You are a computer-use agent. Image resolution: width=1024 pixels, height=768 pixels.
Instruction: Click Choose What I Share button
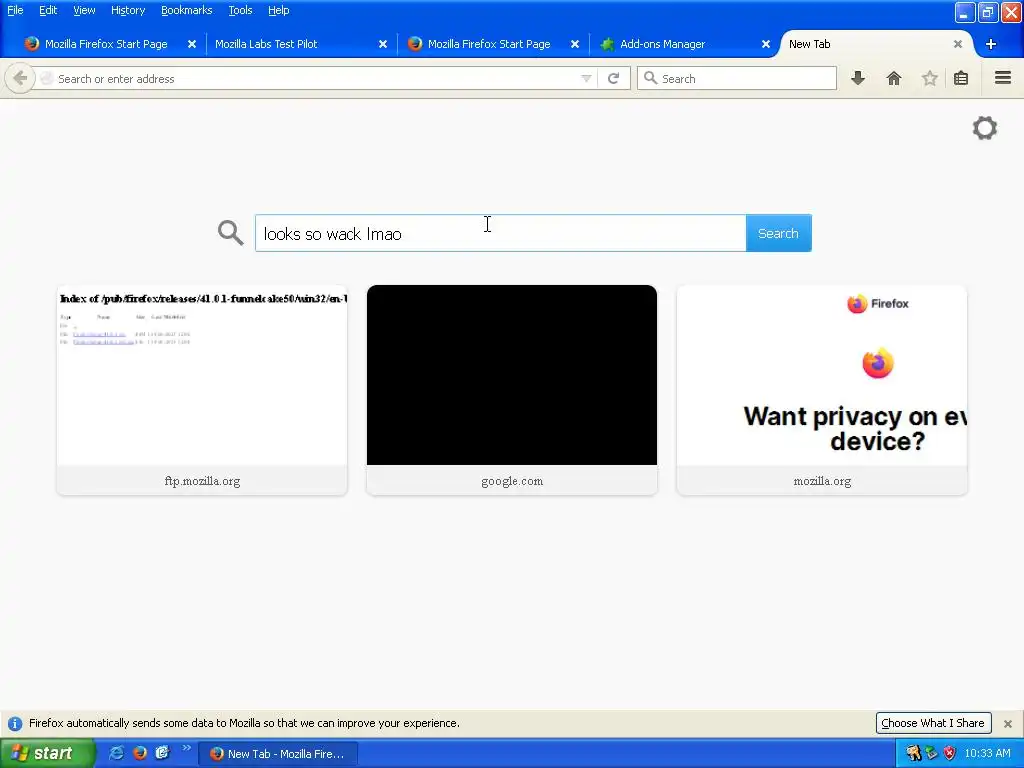(933, 723)
